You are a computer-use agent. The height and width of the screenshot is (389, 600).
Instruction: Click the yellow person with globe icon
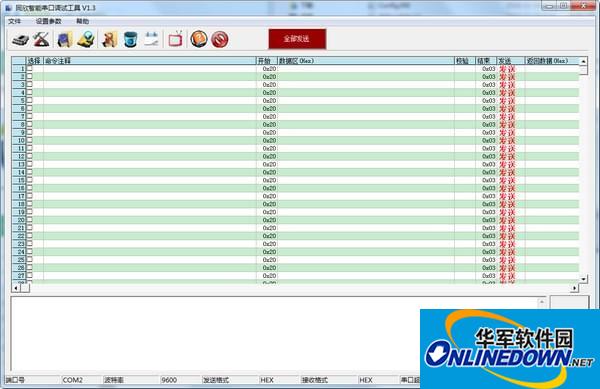(x=86, y=39)
